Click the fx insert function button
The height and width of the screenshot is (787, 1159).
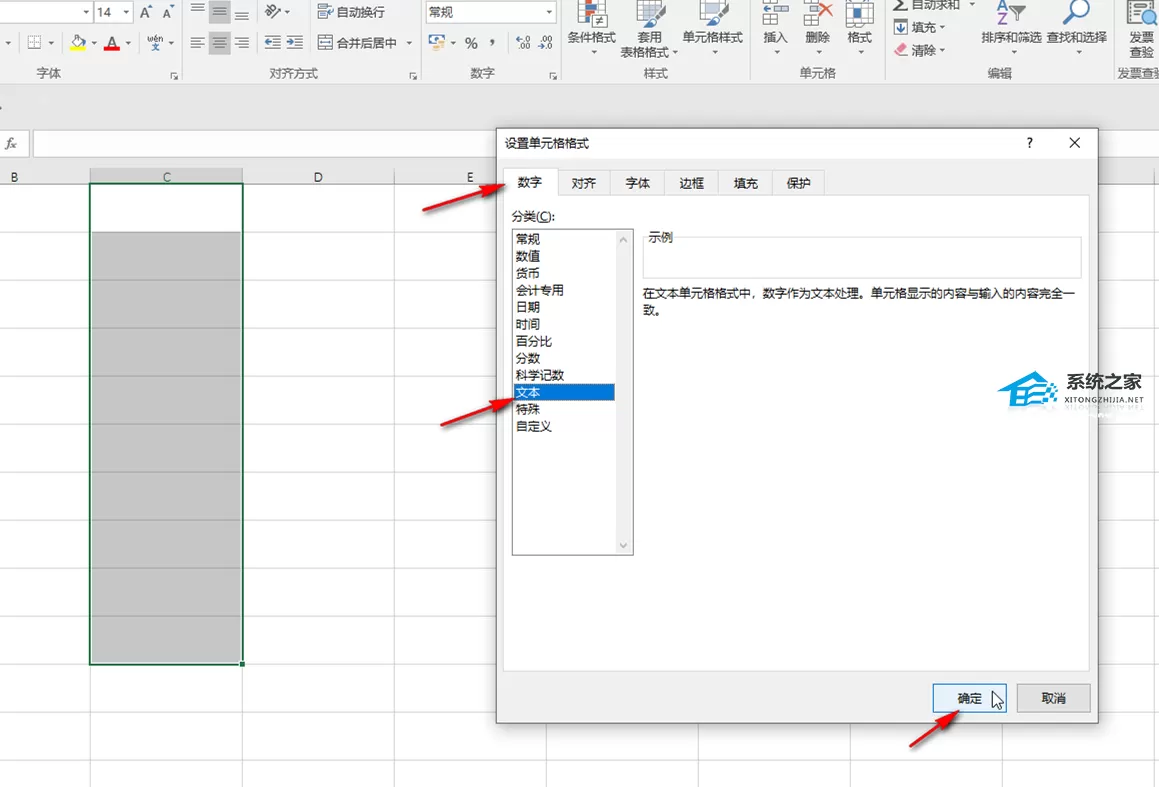click(12, 144)
